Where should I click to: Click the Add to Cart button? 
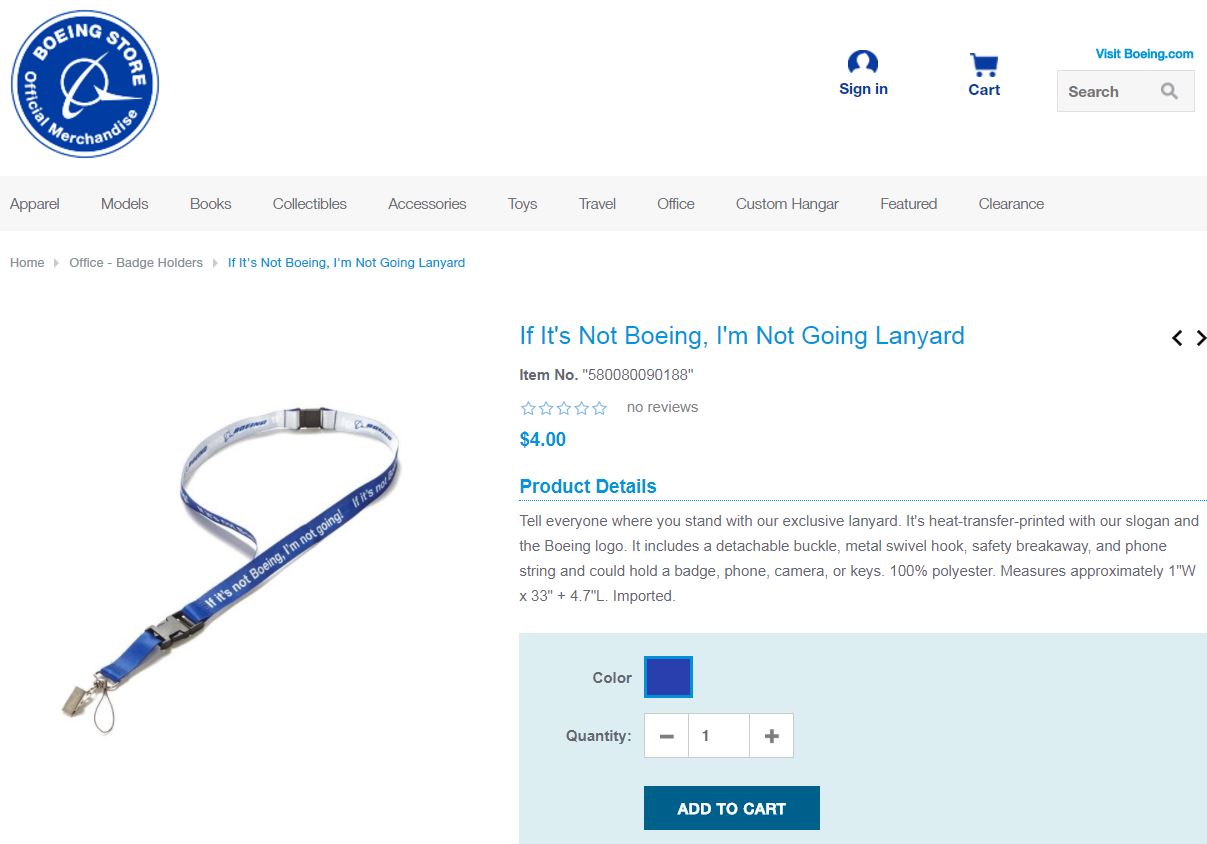click(x=732, y=808)
